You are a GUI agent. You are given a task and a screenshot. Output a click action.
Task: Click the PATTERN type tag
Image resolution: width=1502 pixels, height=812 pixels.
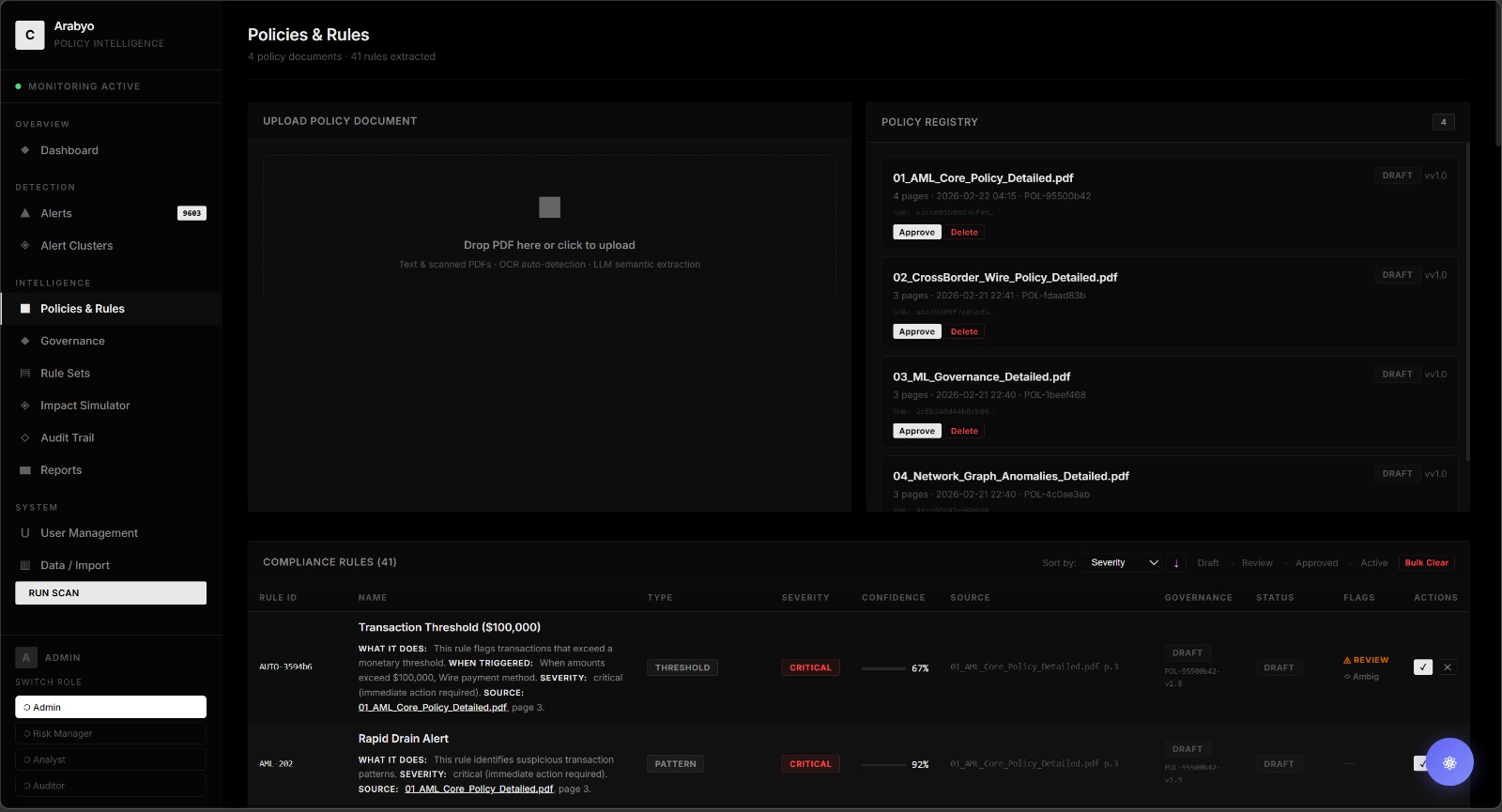click(x=676, y=764)
